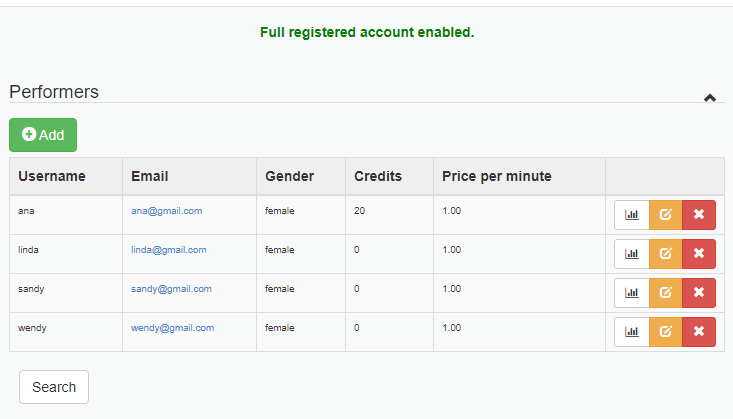This screenshot has width=733, height=419.
Task: Click the green Add button
Action: (43, 135)
